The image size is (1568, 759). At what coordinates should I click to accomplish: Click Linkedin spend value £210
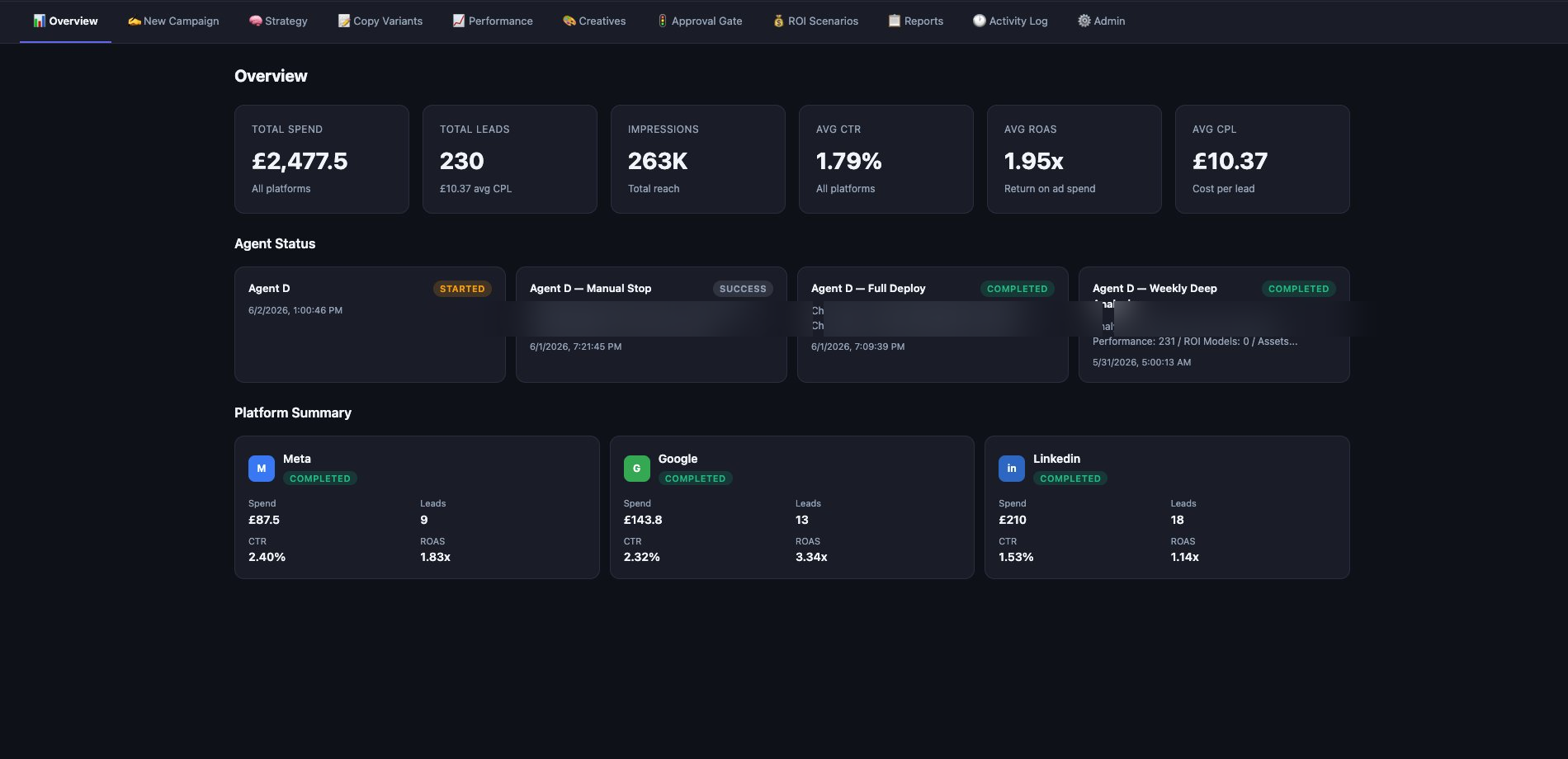point(1013,520)
